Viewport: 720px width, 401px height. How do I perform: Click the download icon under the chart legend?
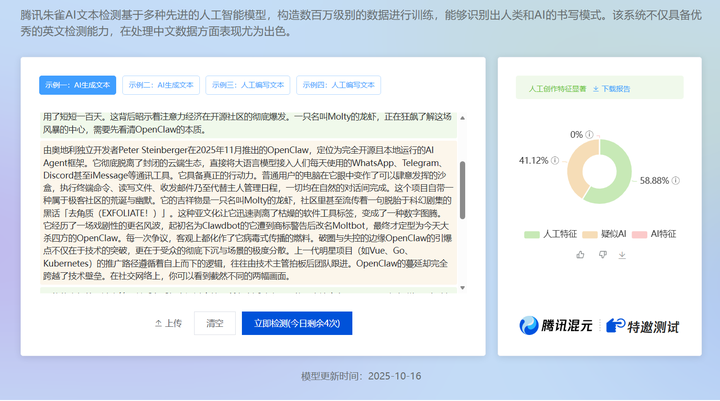622,254
